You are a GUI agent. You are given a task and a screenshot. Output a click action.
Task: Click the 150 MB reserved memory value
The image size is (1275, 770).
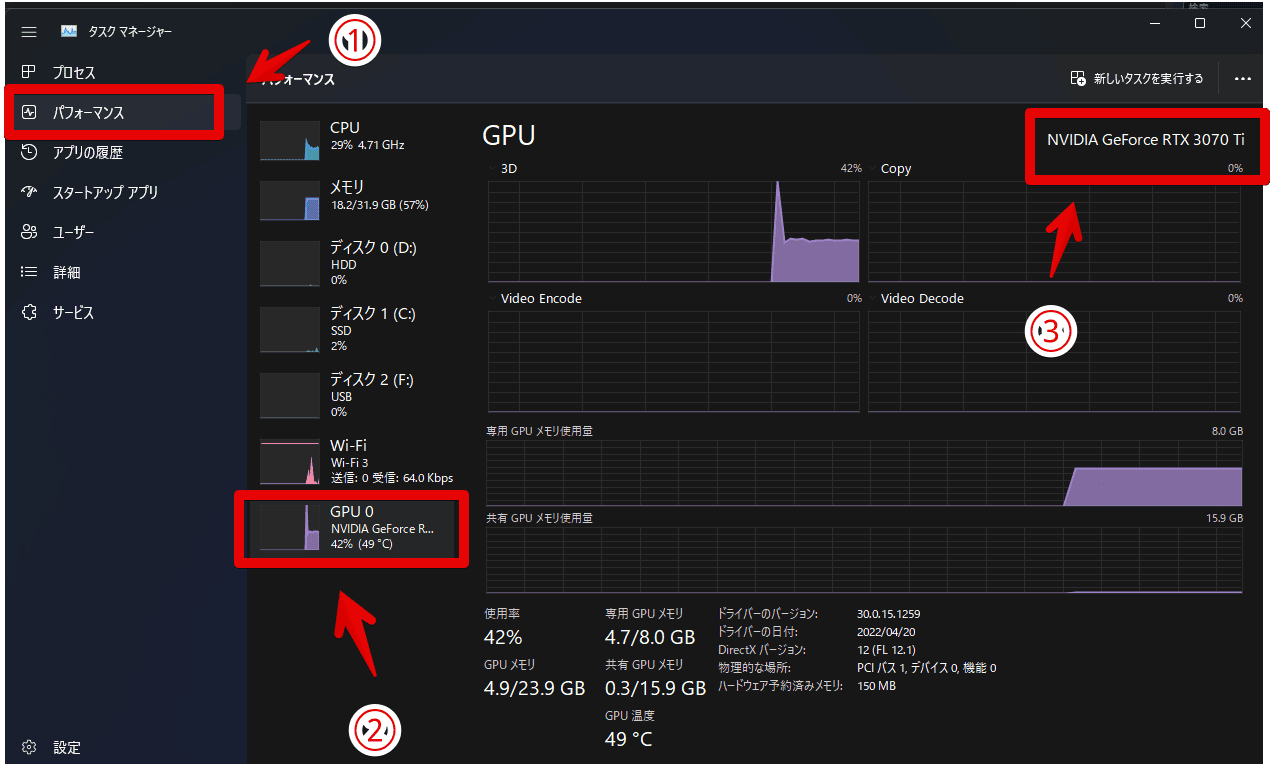(x=876, y=686)
